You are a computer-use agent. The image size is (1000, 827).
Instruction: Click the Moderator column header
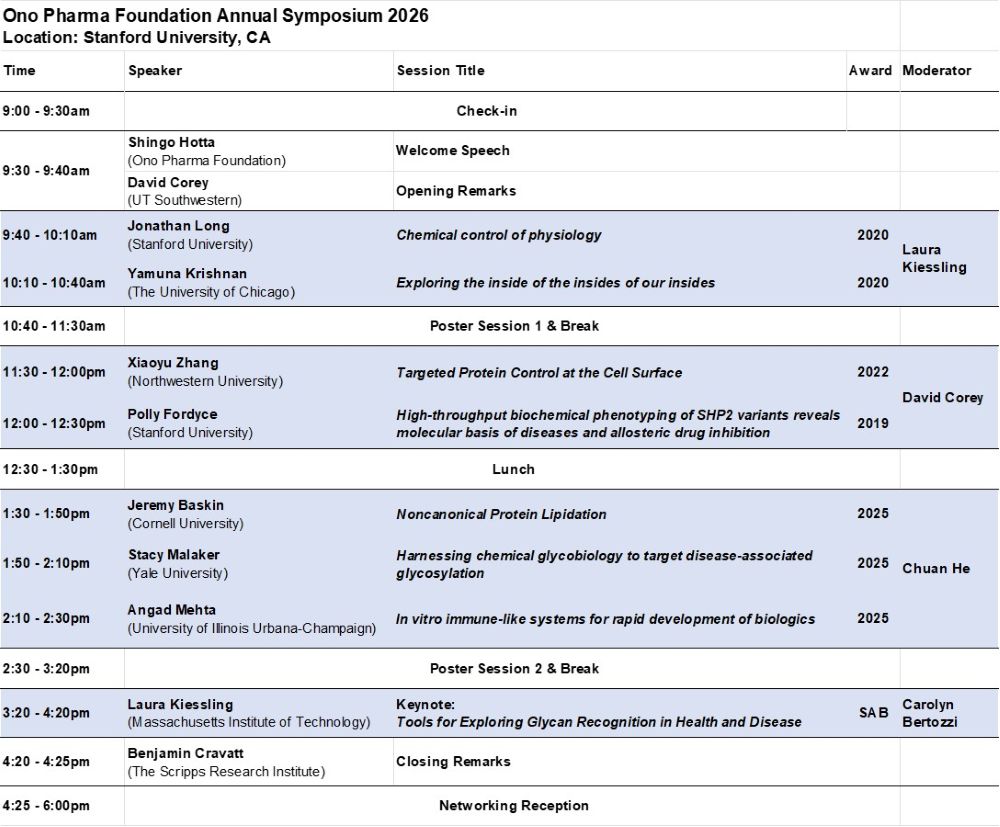(936, 71)
